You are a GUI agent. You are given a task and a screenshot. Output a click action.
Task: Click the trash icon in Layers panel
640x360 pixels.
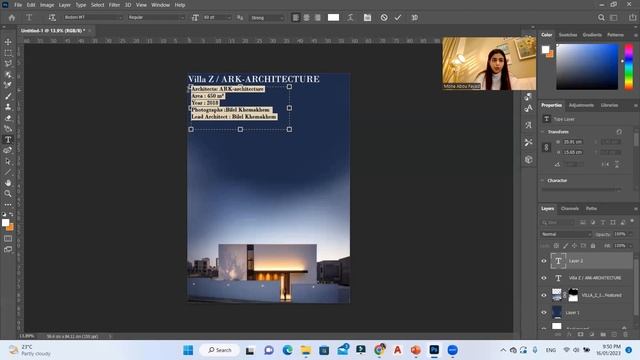click(625, 335)
